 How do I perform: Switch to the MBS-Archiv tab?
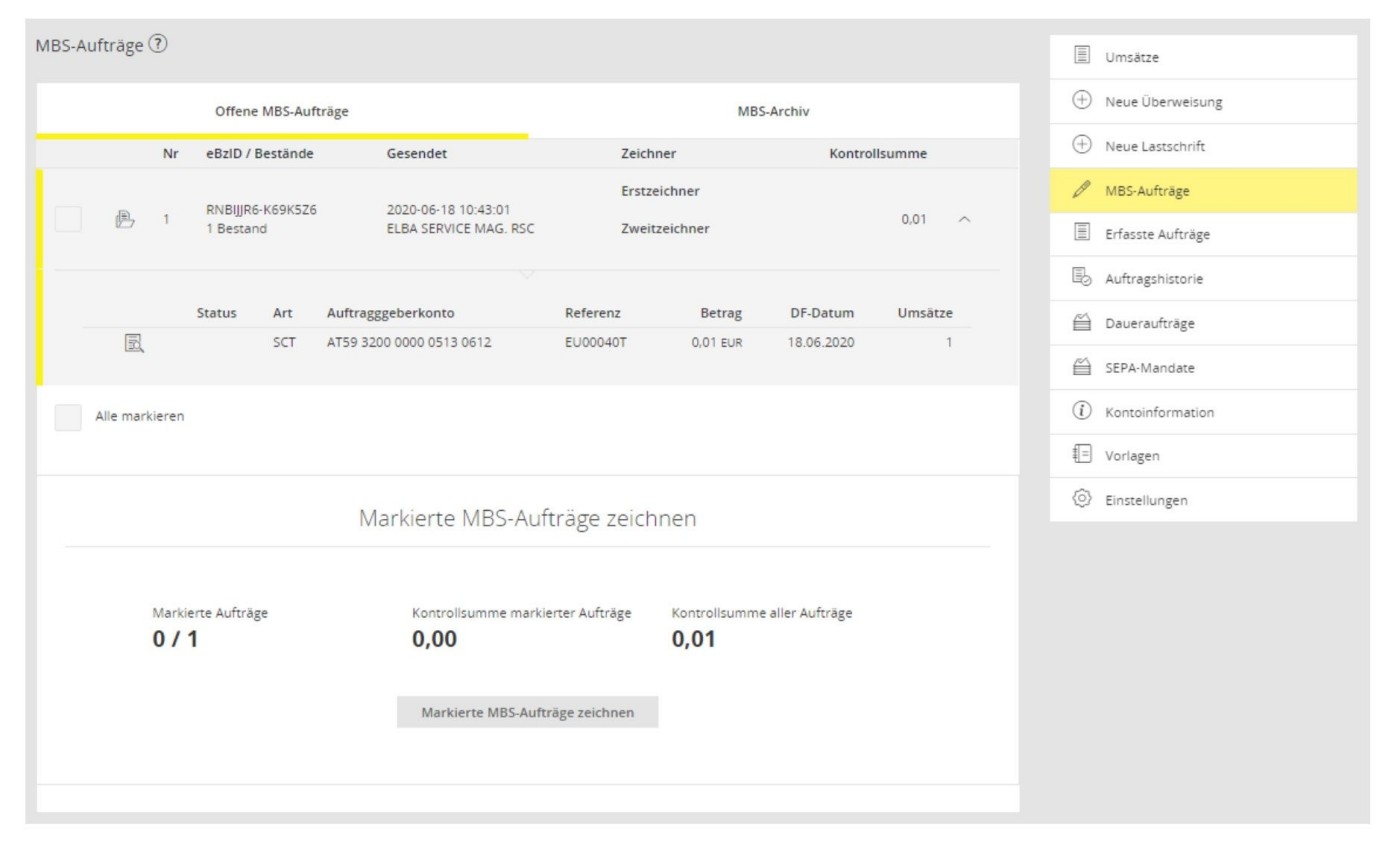click(773, 111)
